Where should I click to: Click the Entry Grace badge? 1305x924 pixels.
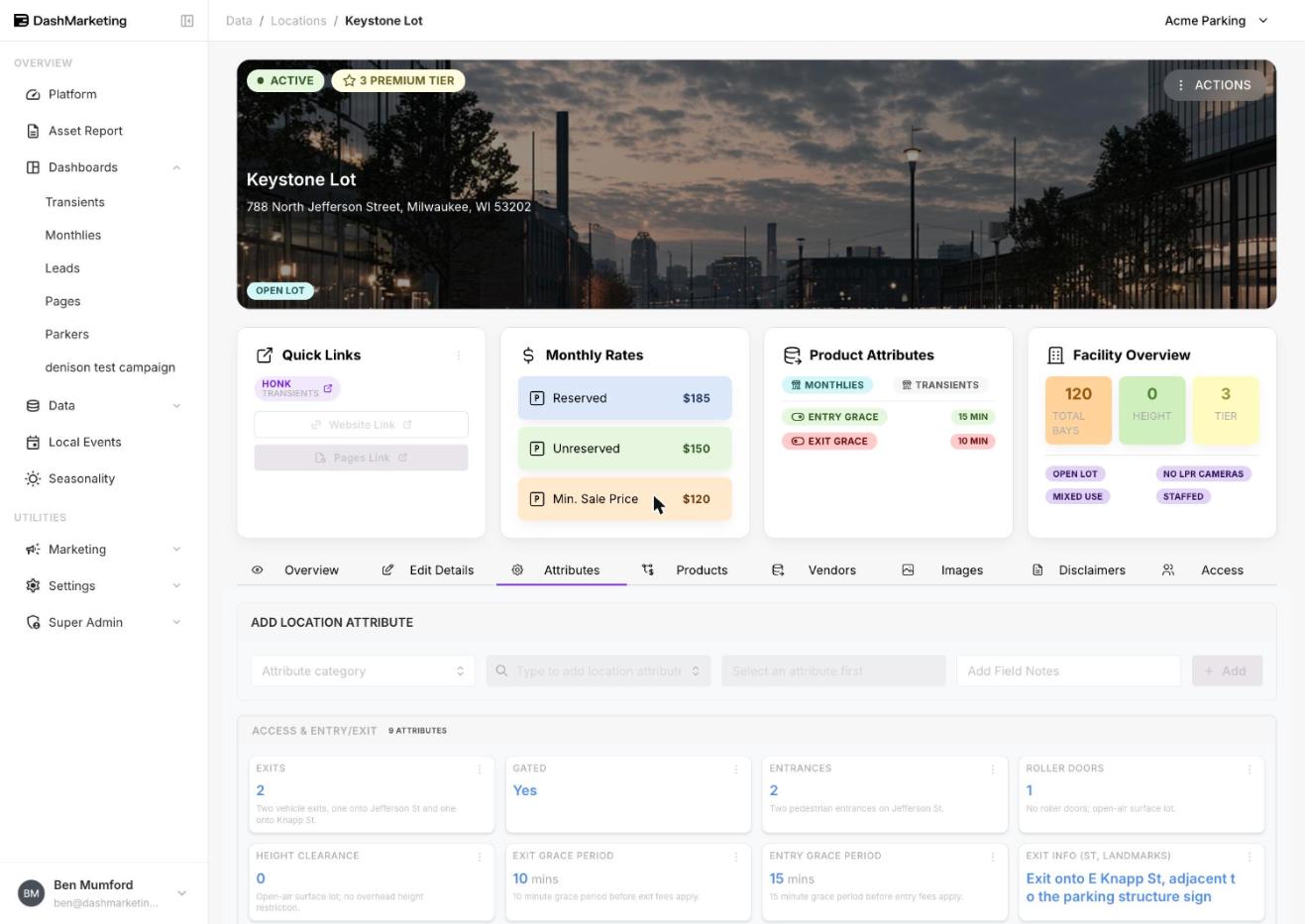834,417
